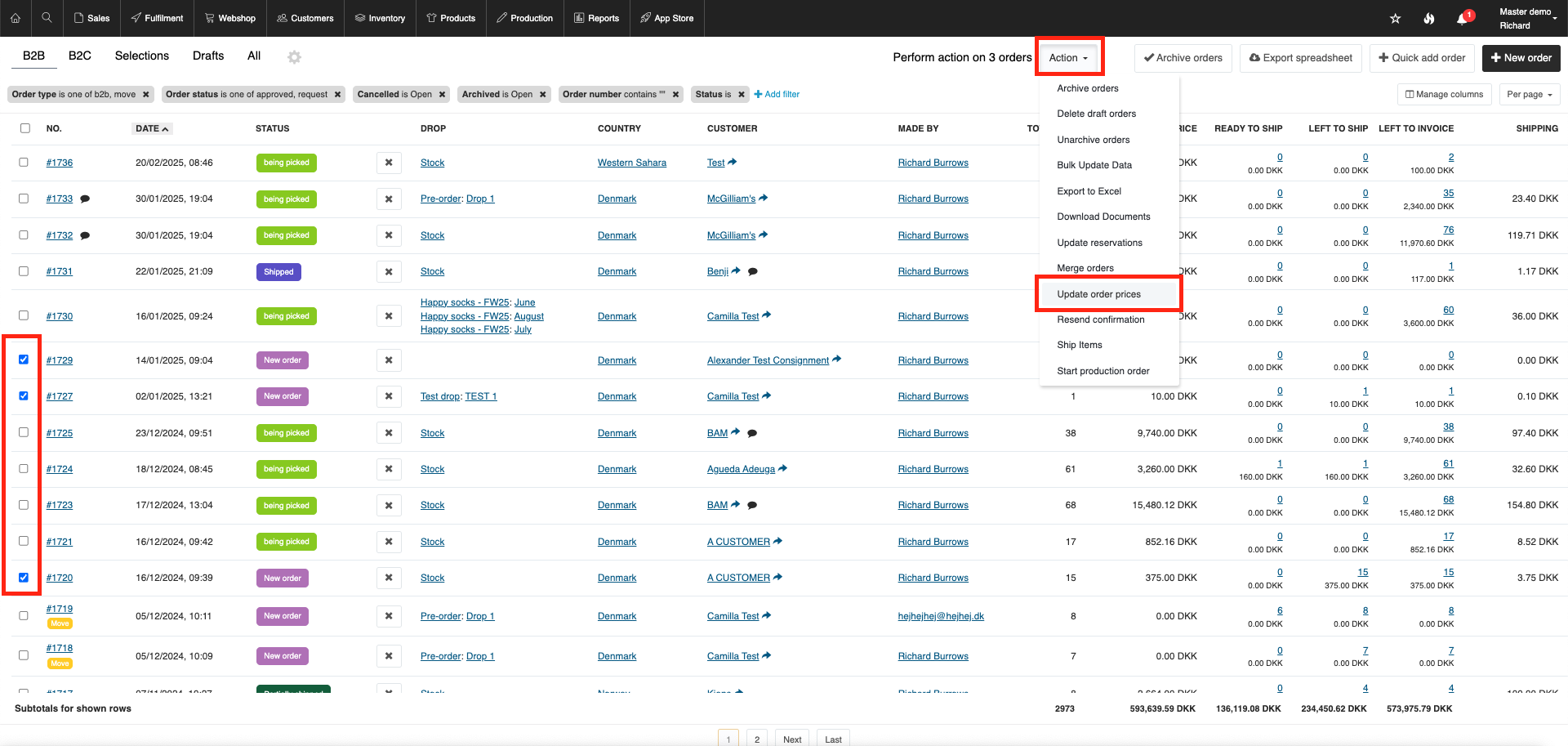Uncheck the box for order #1729
The height and width of the screenshot is (746, 1568).
click(24, 360)
